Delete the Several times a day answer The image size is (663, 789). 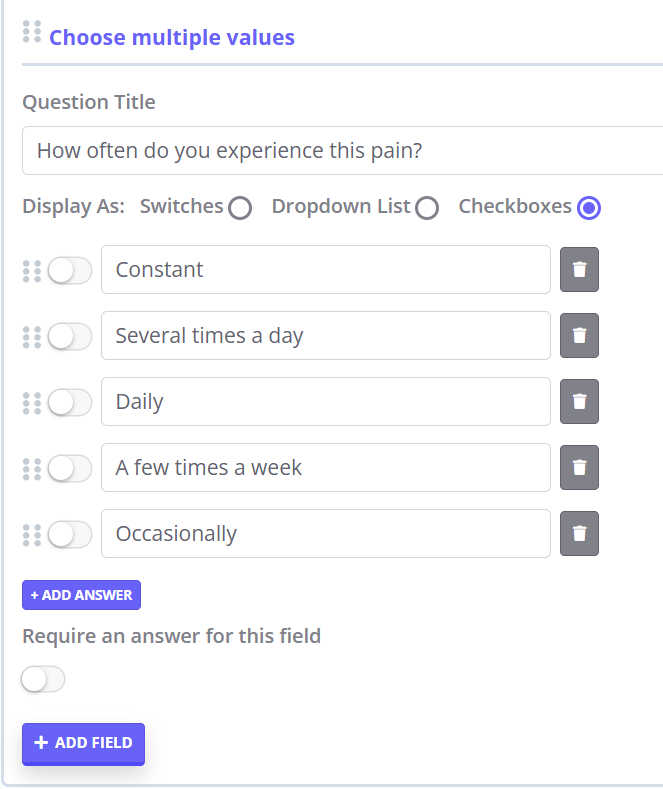tap(579, 335)
